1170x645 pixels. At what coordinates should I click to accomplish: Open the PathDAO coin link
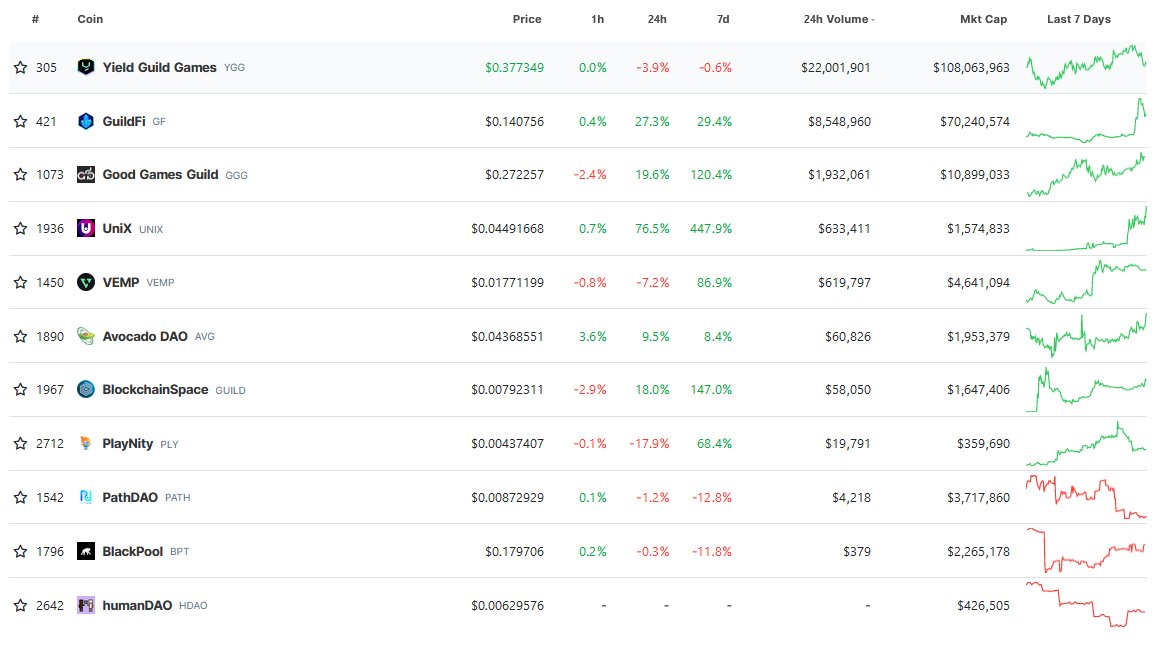130,497
